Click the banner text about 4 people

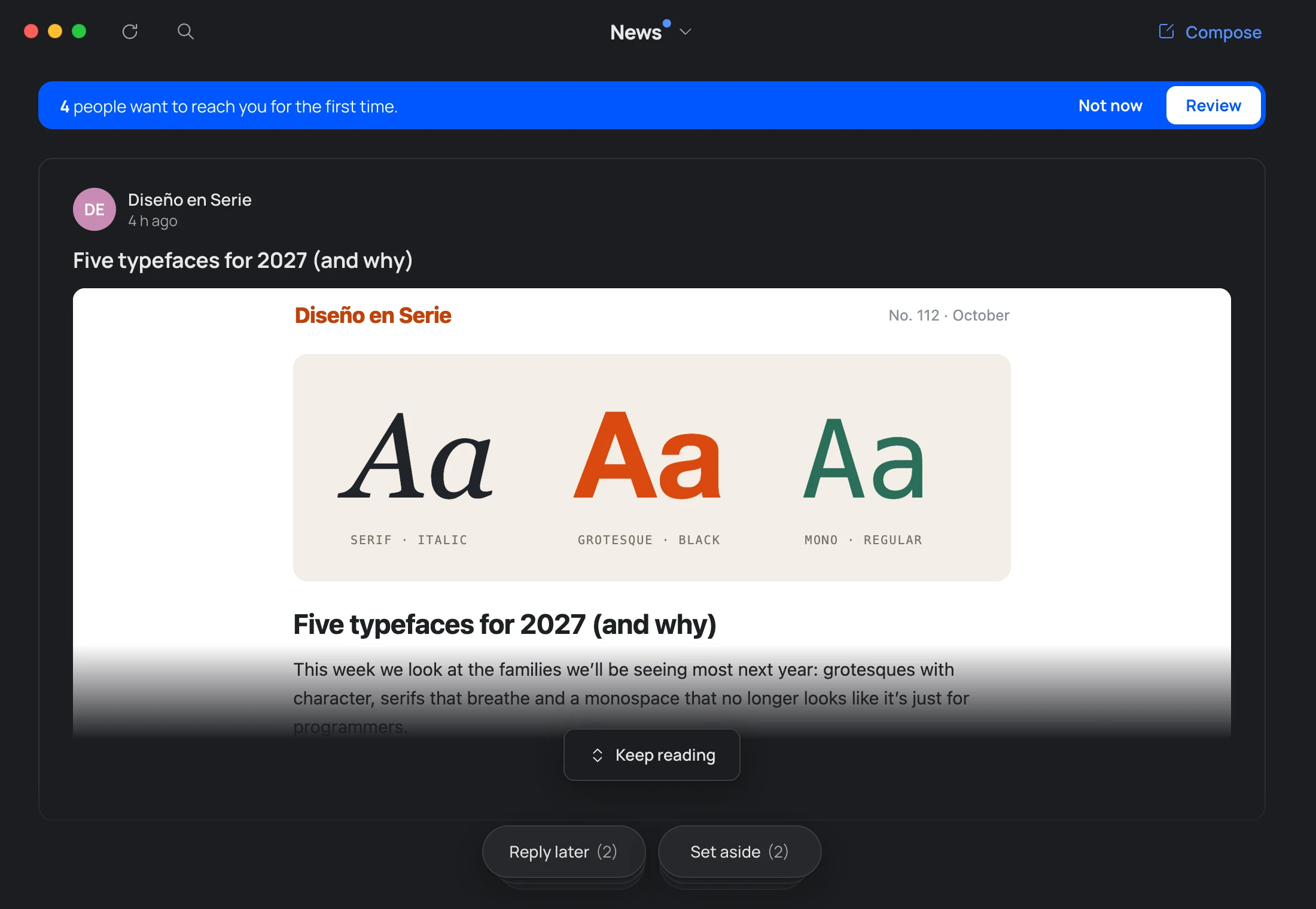click(229, 106)
